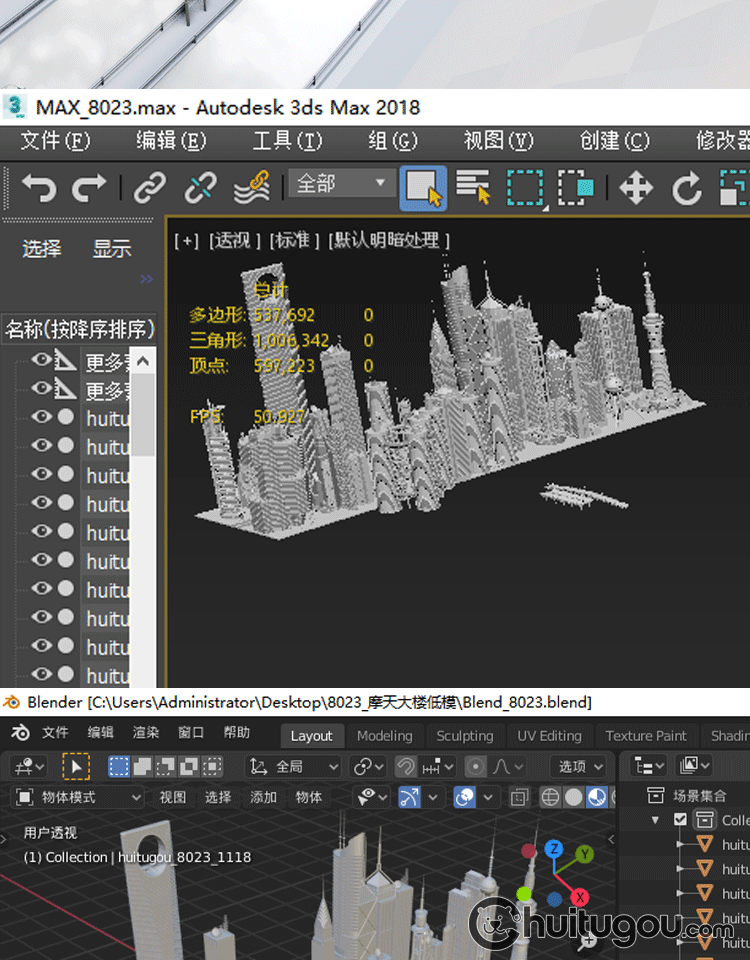Click the Undo arrow in 3ds Max toolbar

point(38,187)
